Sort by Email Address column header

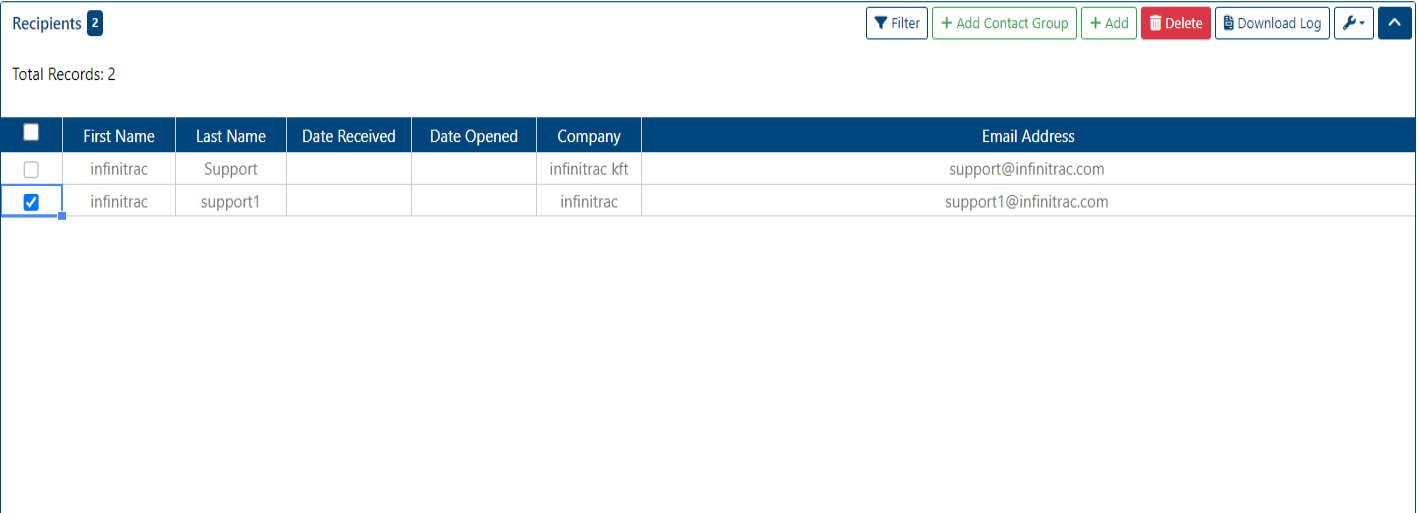[x=1028, y=136]
